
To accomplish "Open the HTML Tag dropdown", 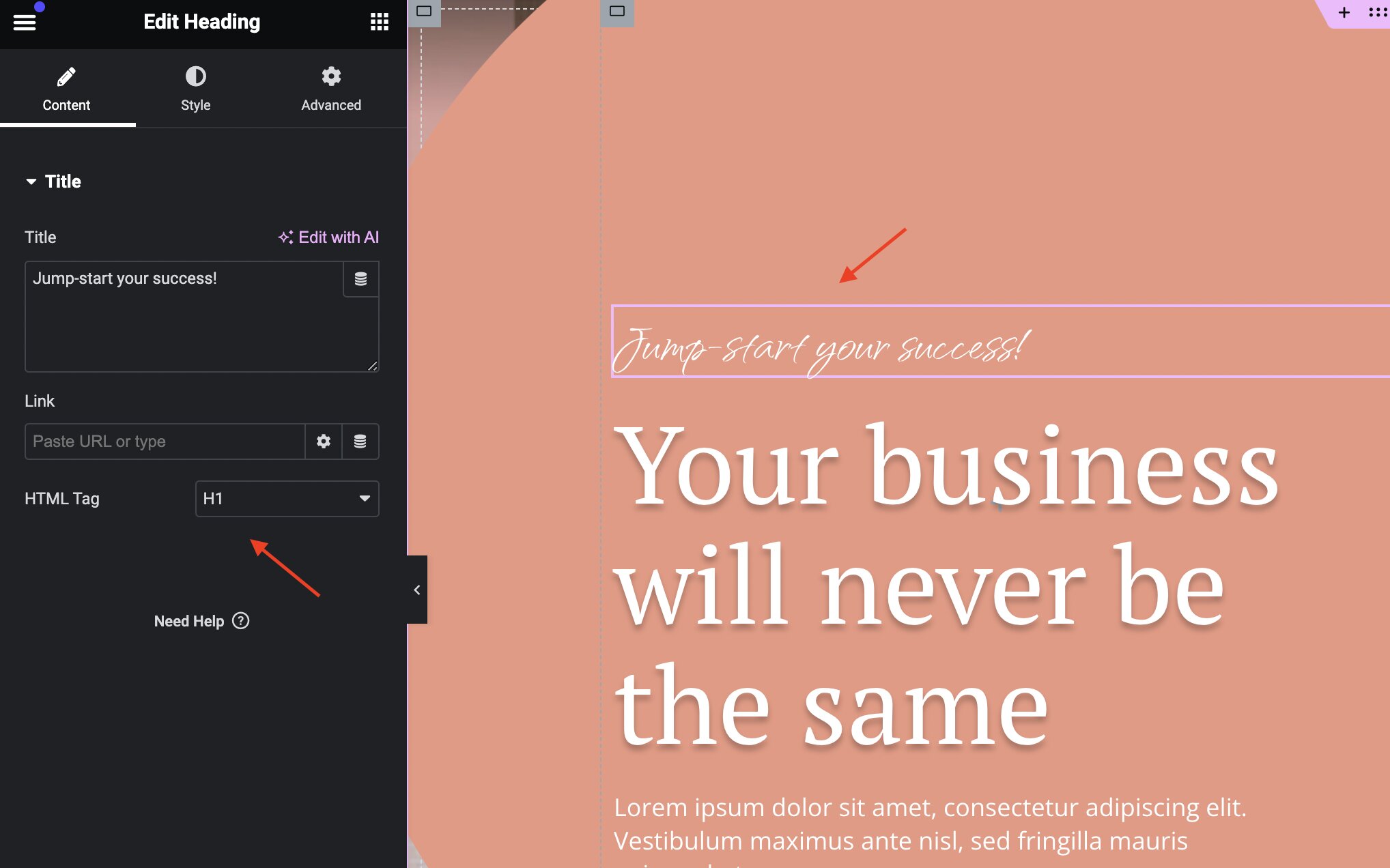I will (x=287, y=499).
